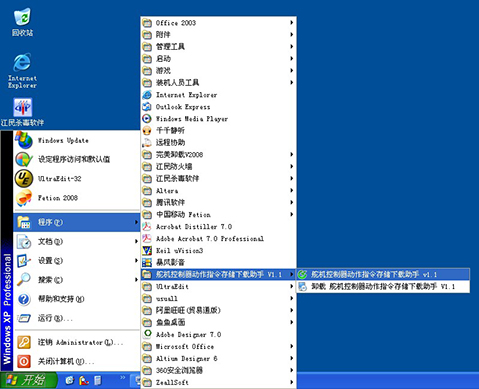Click the quick launch chevron on taskbar
This screenshot has width=479, height=389.
click(123, 377)
